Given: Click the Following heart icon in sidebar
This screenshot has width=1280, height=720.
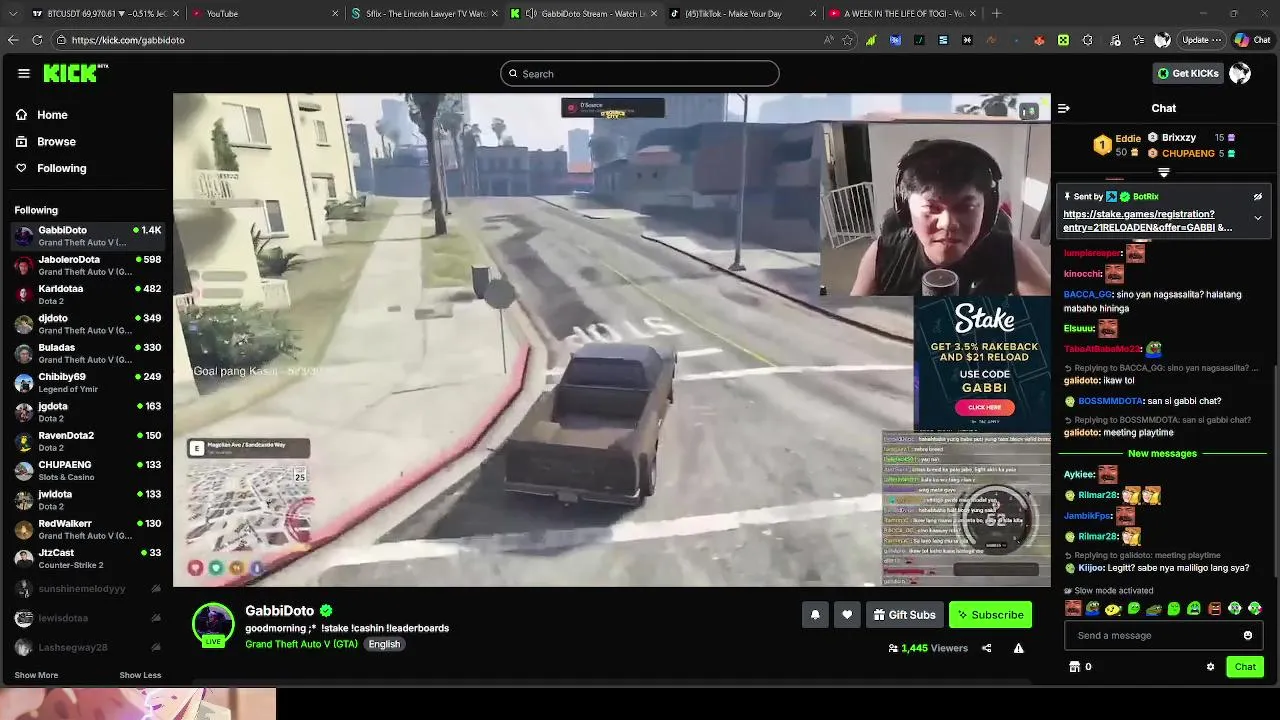Looking at the screenshot, I should click(x=21, y=168).
